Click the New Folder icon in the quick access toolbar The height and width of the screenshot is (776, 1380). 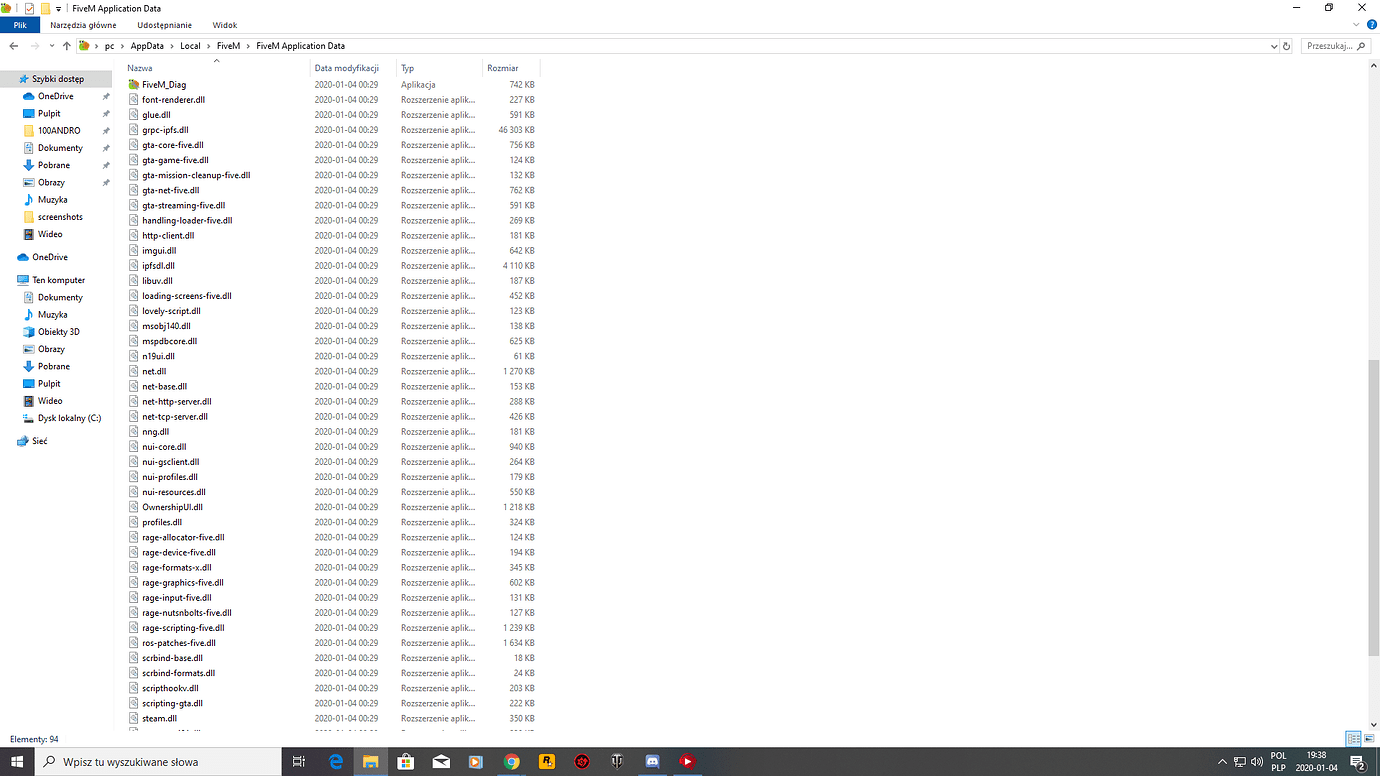pos(45,8)
